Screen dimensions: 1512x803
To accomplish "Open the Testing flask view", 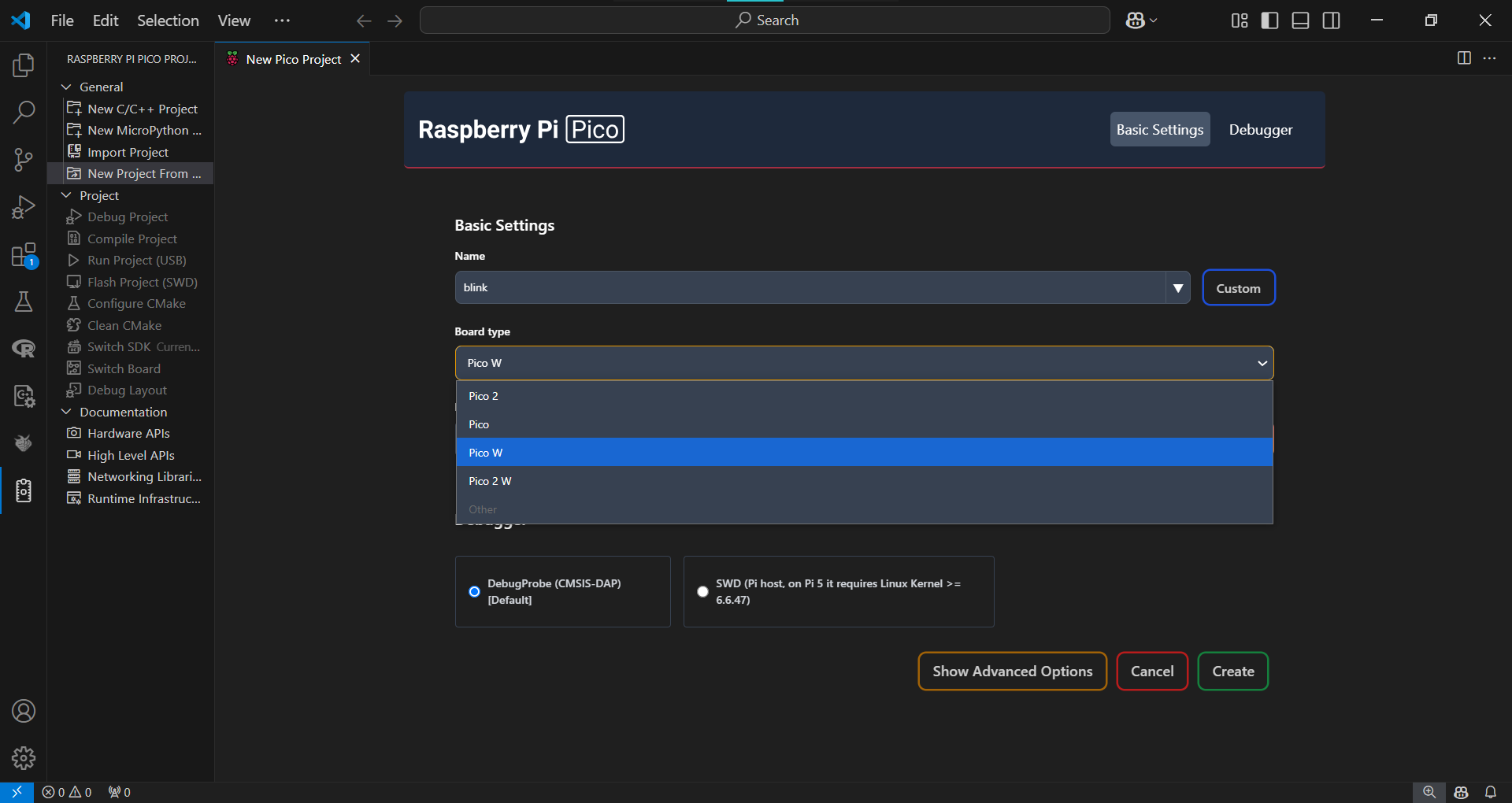I will [24, 302].
